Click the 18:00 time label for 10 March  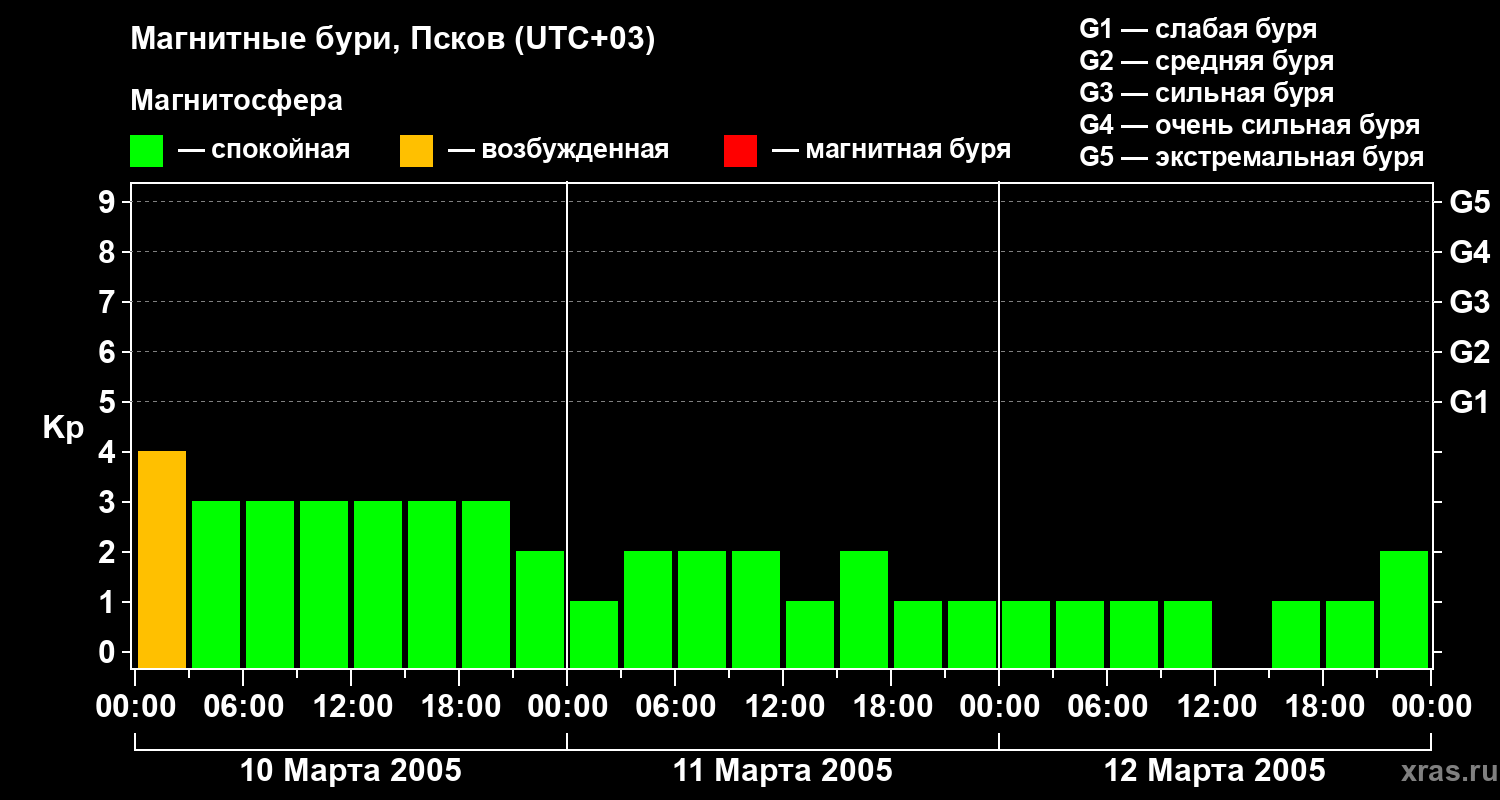point(459,707)
